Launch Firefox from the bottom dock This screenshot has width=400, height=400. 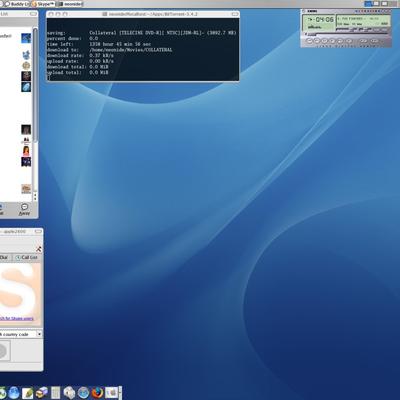pos(98,393)
